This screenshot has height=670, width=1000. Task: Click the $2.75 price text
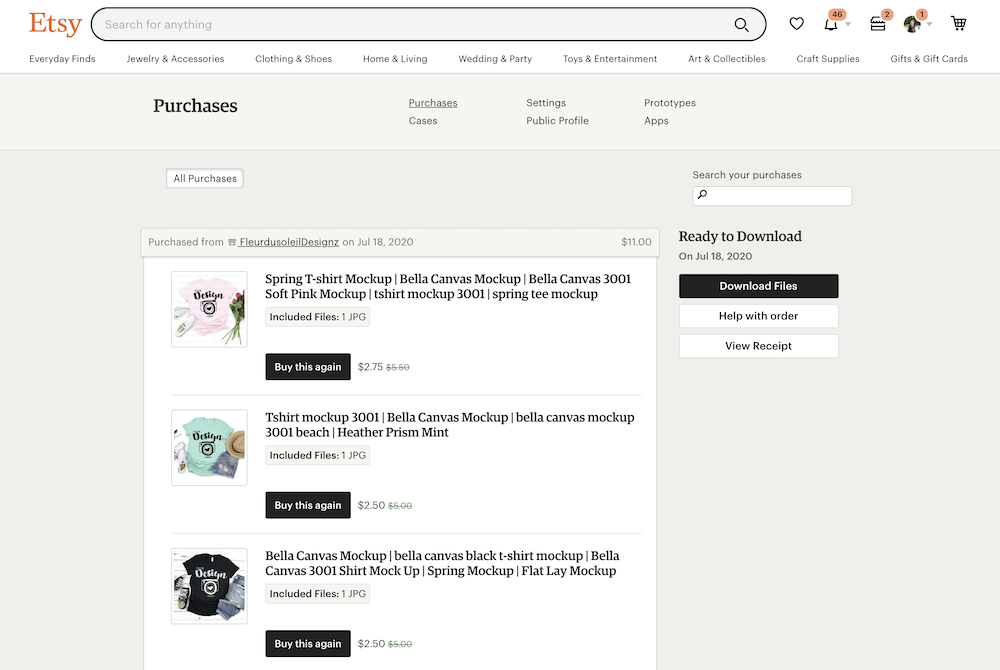(370, 367)
